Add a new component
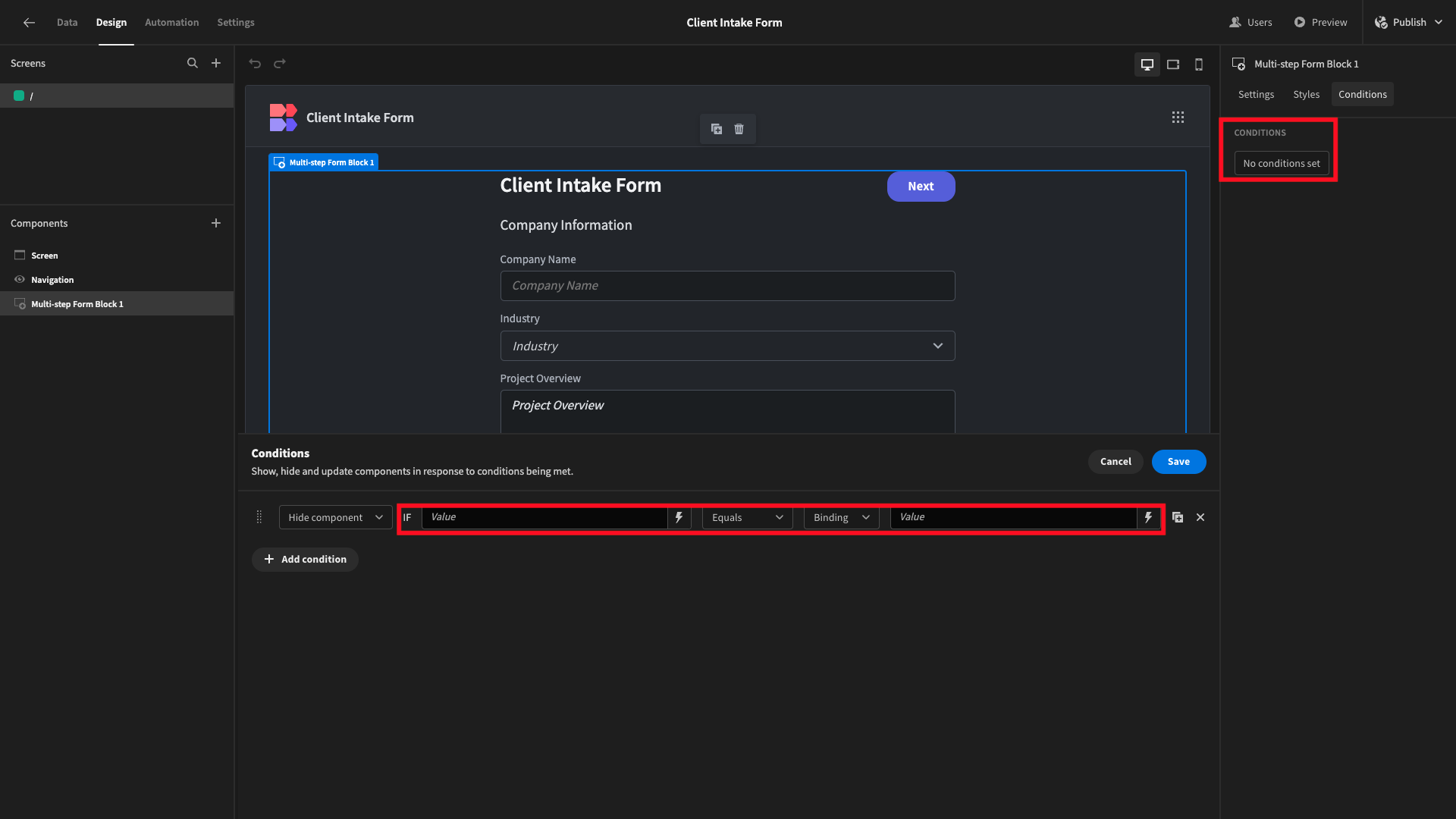1456x819 pixels. (x=216, y=223)
